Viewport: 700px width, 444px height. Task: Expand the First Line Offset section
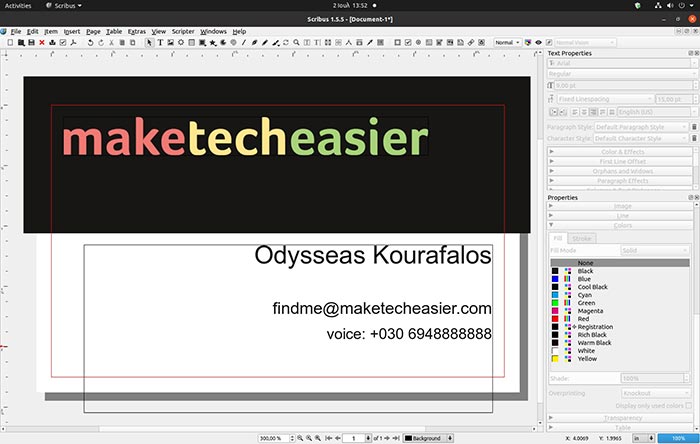620,162
